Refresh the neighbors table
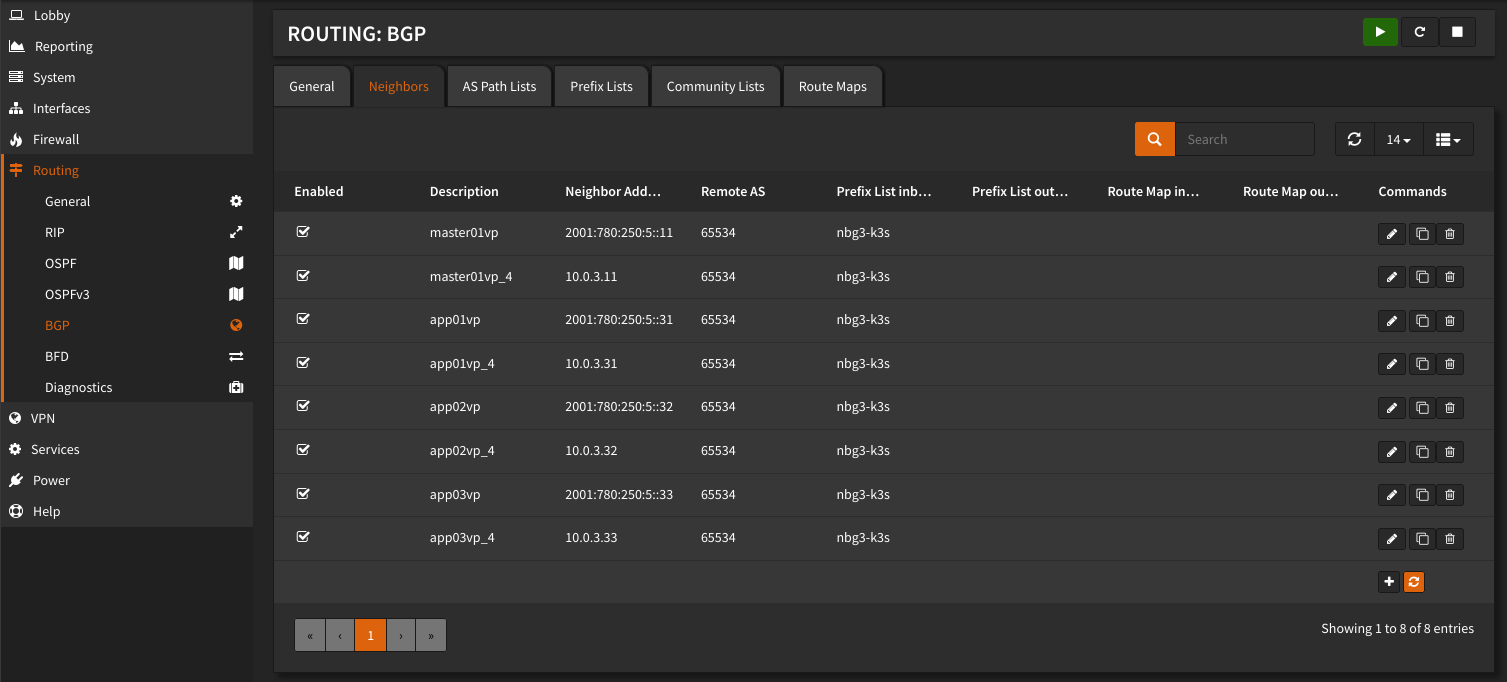The width and height of the screenshot is (1507, 682). 1355,140
